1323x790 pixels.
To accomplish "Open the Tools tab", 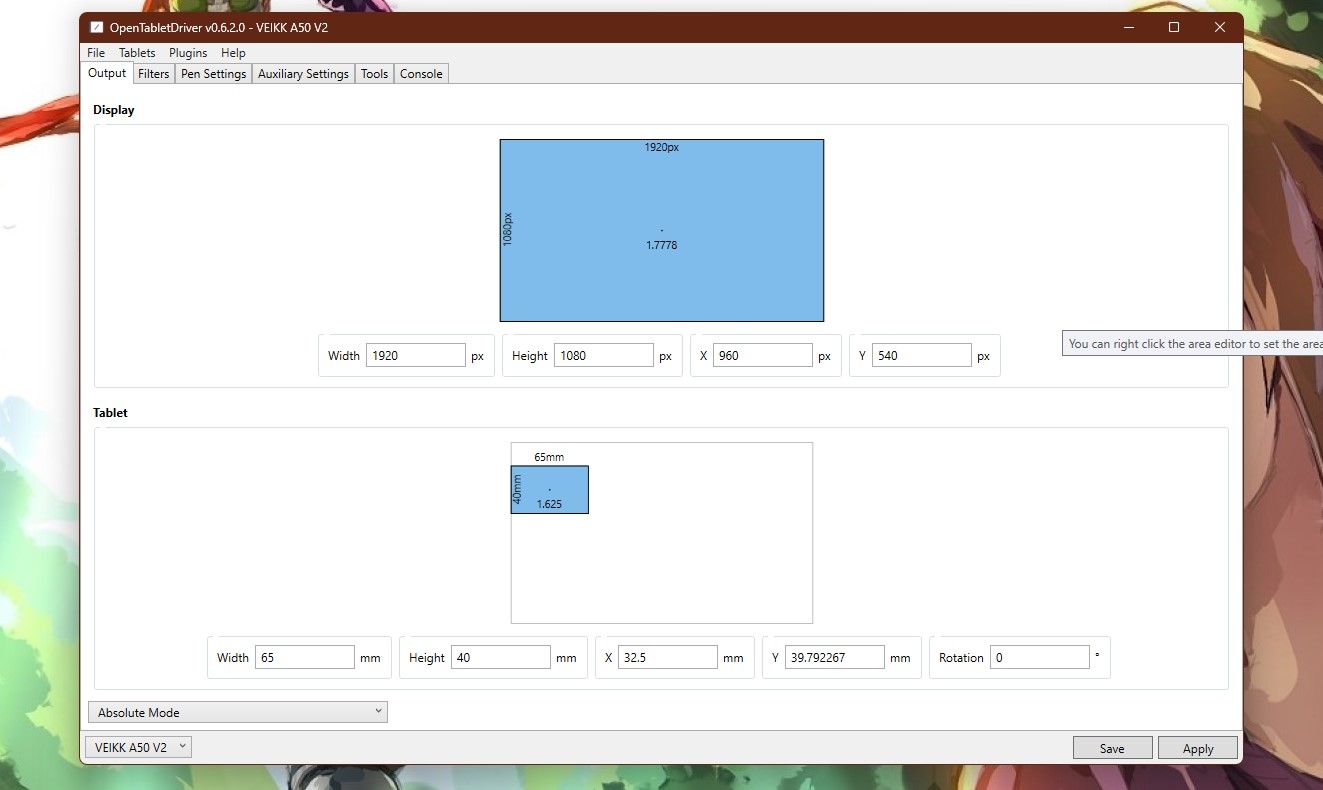I will point(373,73).
